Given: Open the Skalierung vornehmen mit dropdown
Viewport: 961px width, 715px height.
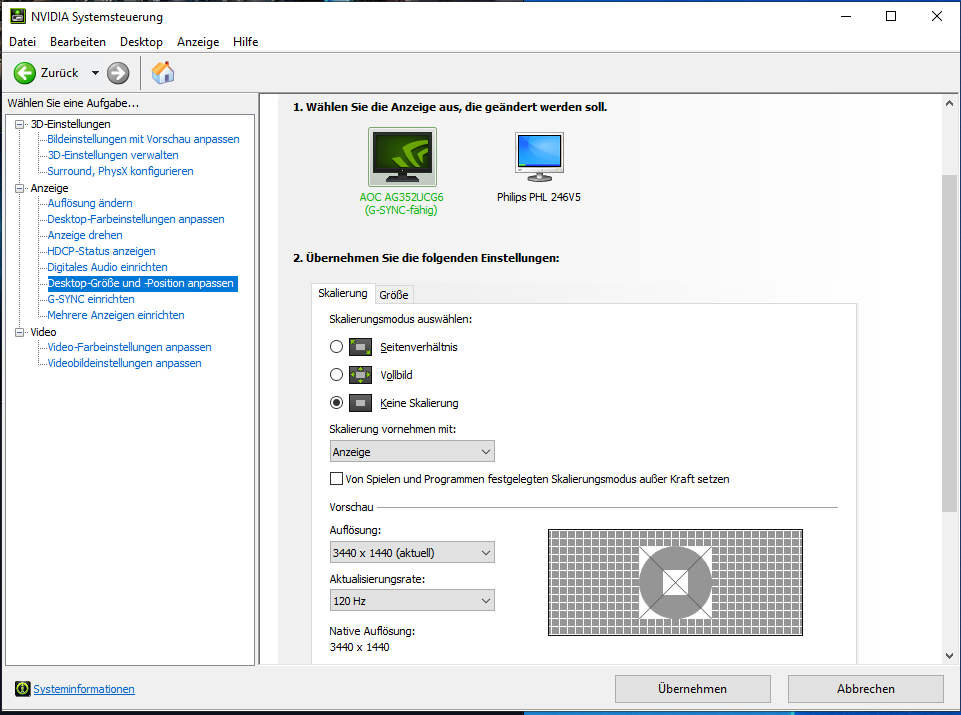Looking at the screenshot, I should coord(412,452).
